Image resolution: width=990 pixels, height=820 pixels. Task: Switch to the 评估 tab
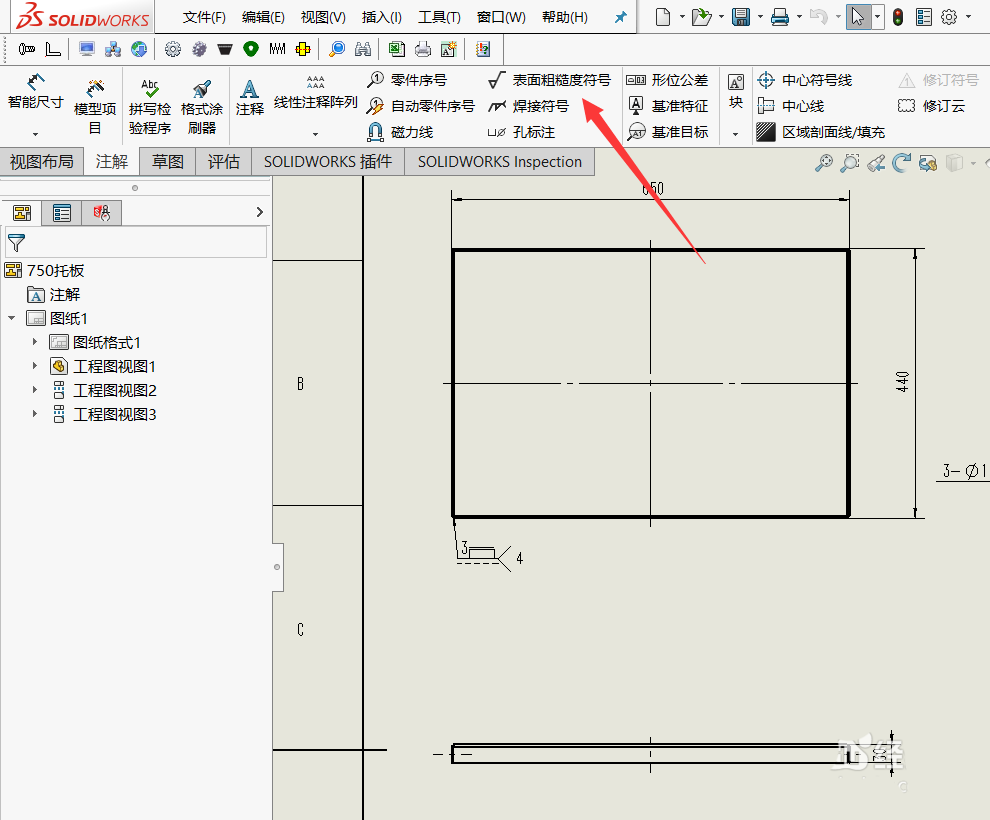click(x=224, y=162)
